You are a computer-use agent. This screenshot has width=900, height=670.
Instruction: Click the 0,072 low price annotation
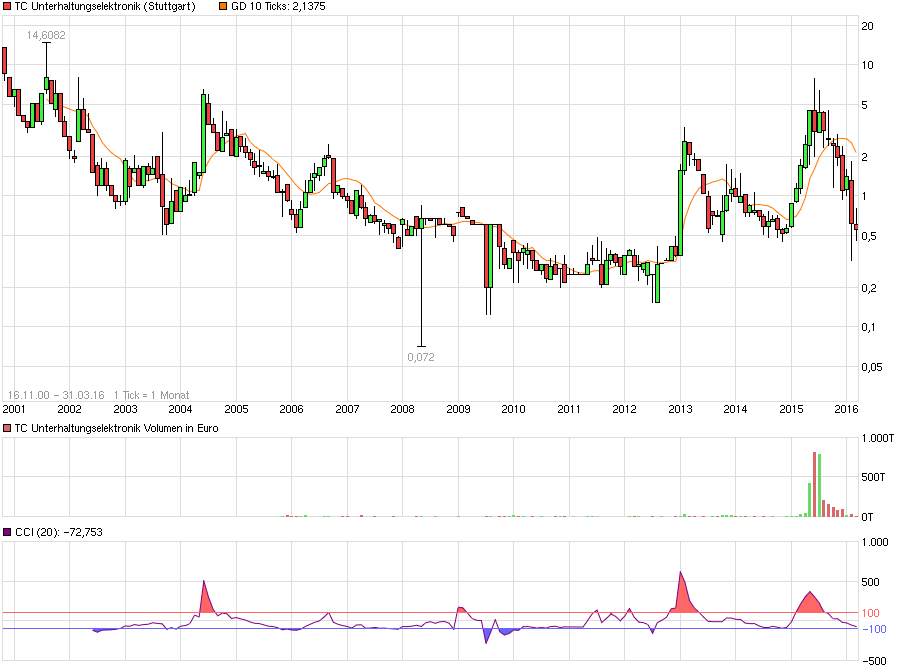coord(421,357)
